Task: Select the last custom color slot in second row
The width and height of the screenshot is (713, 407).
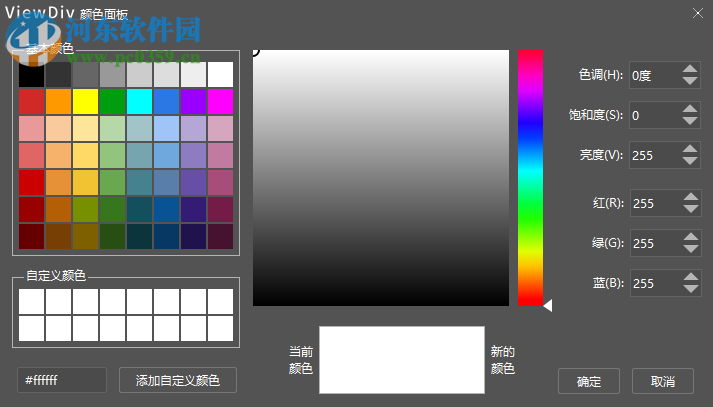Action: [x=221, y=328]
